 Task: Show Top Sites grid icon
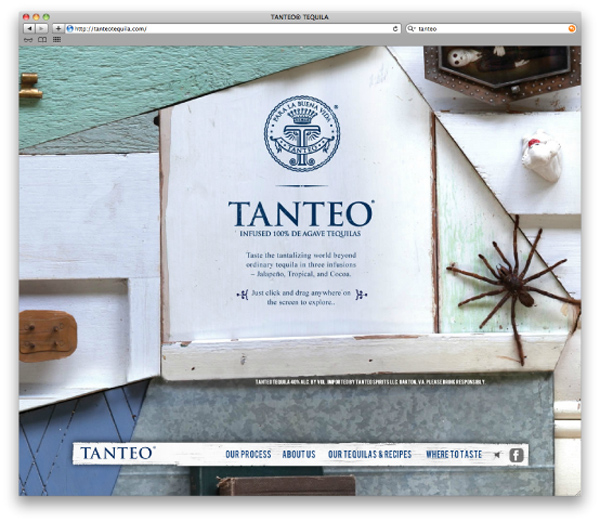pos(57,39)
